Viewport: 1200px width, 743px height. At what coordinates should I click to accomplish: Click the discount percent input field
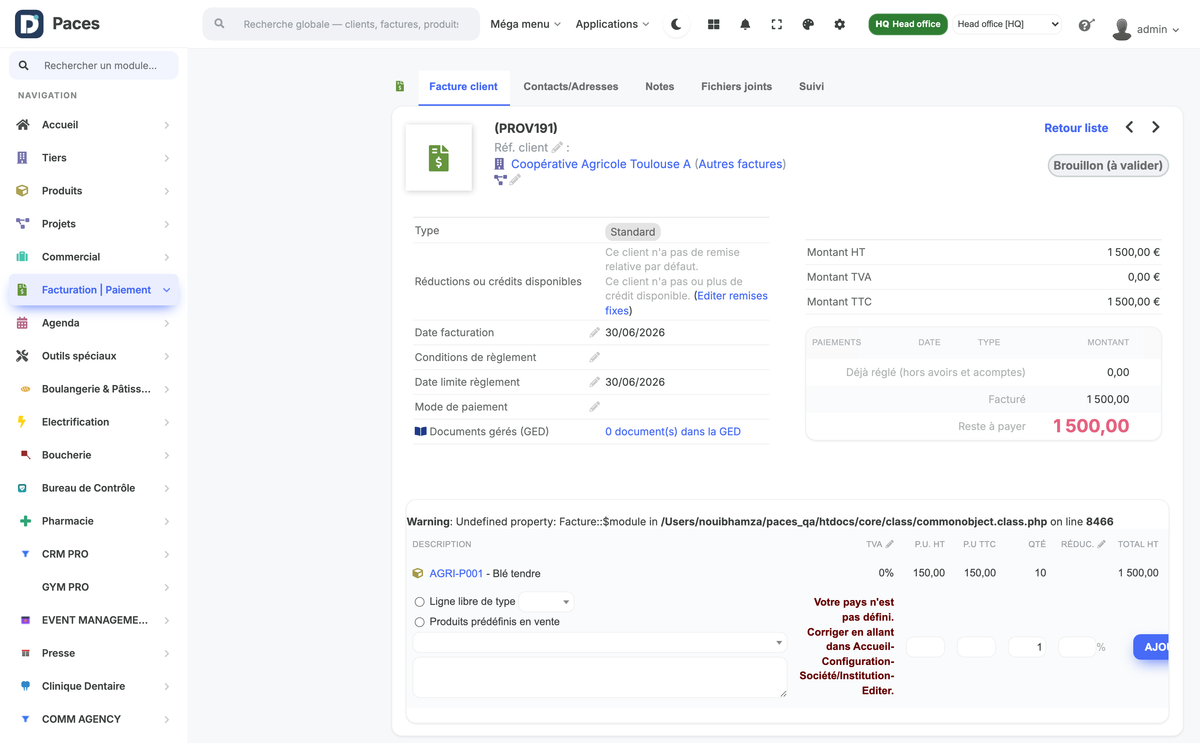(1077, 647)
